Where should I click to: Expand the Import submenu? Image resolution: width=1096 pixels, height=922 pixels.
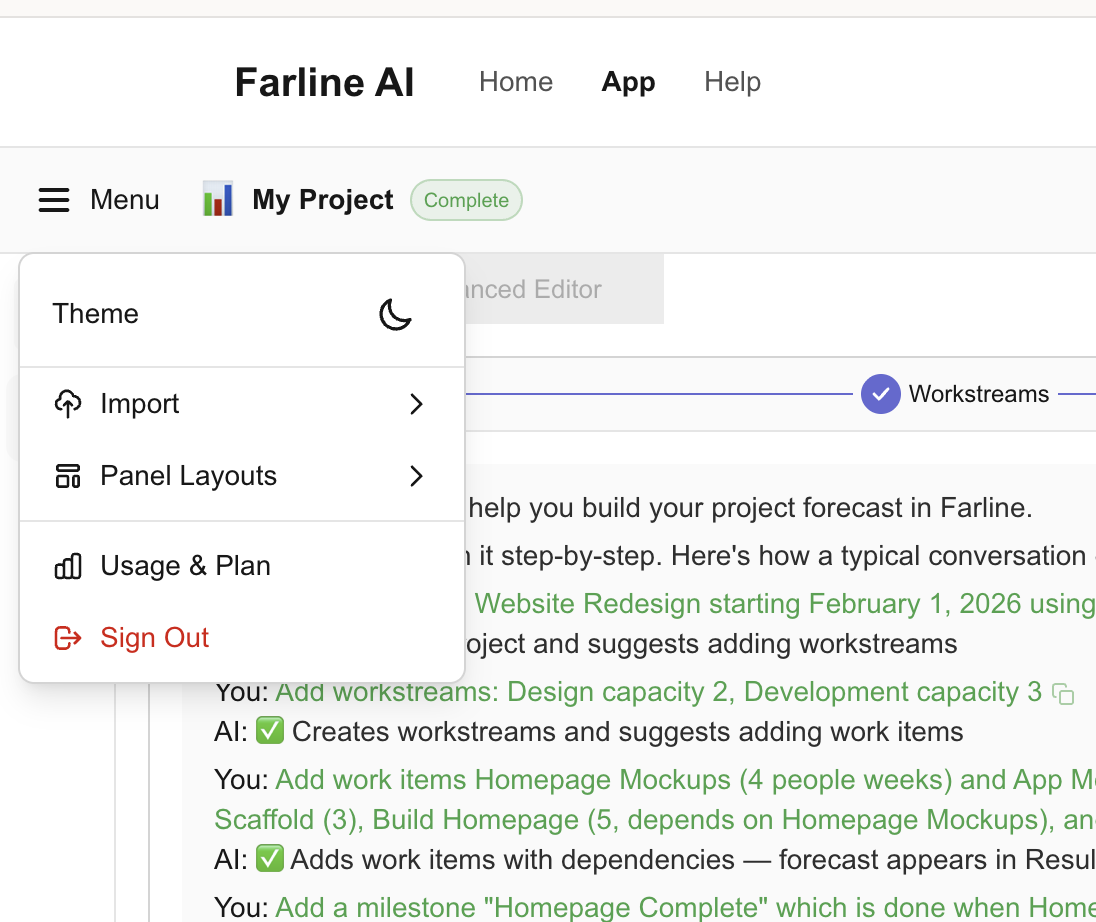[x=416, y=403]
